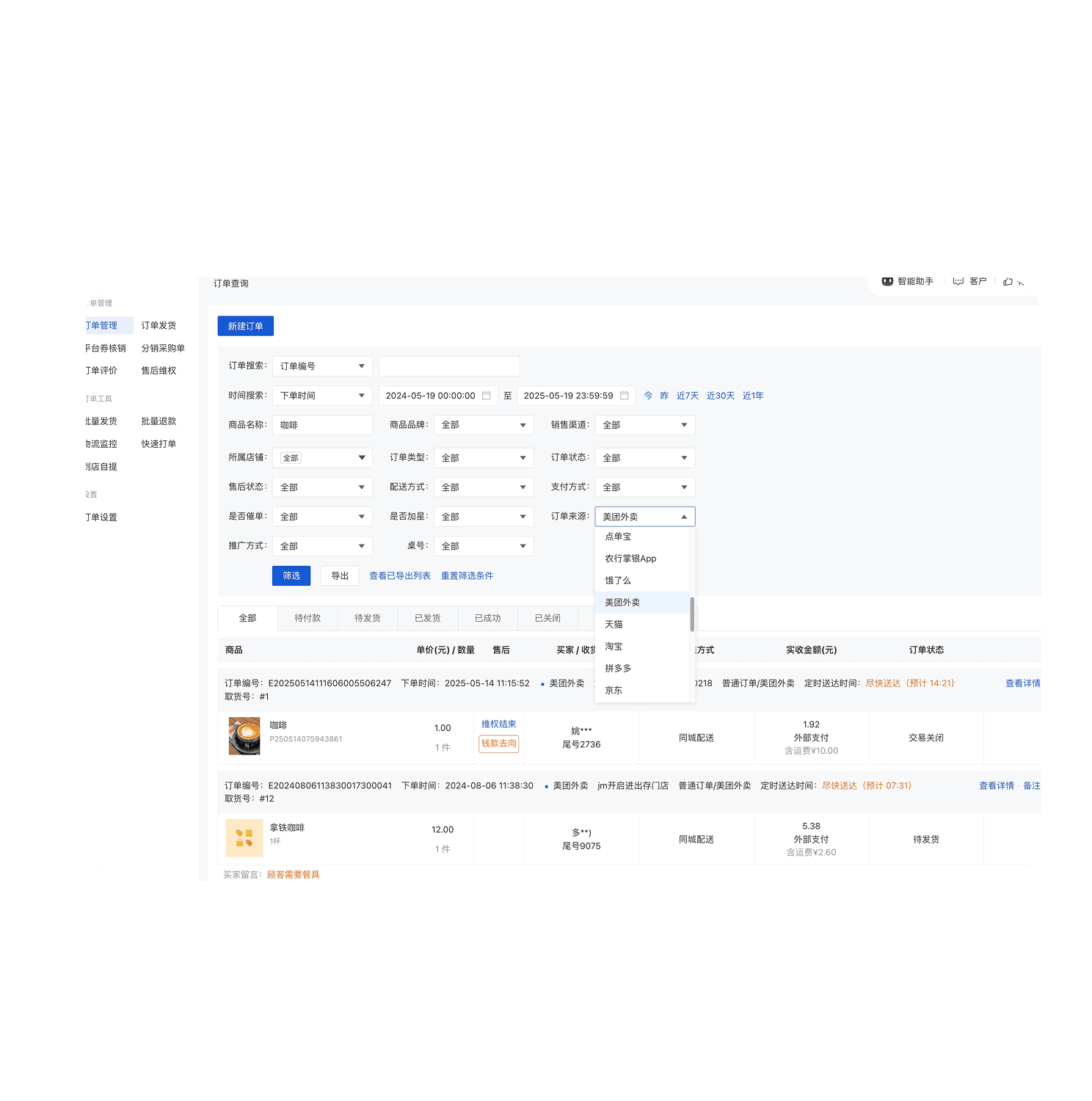
Task: Open start date calendar icon
Action: pos(486,396)
